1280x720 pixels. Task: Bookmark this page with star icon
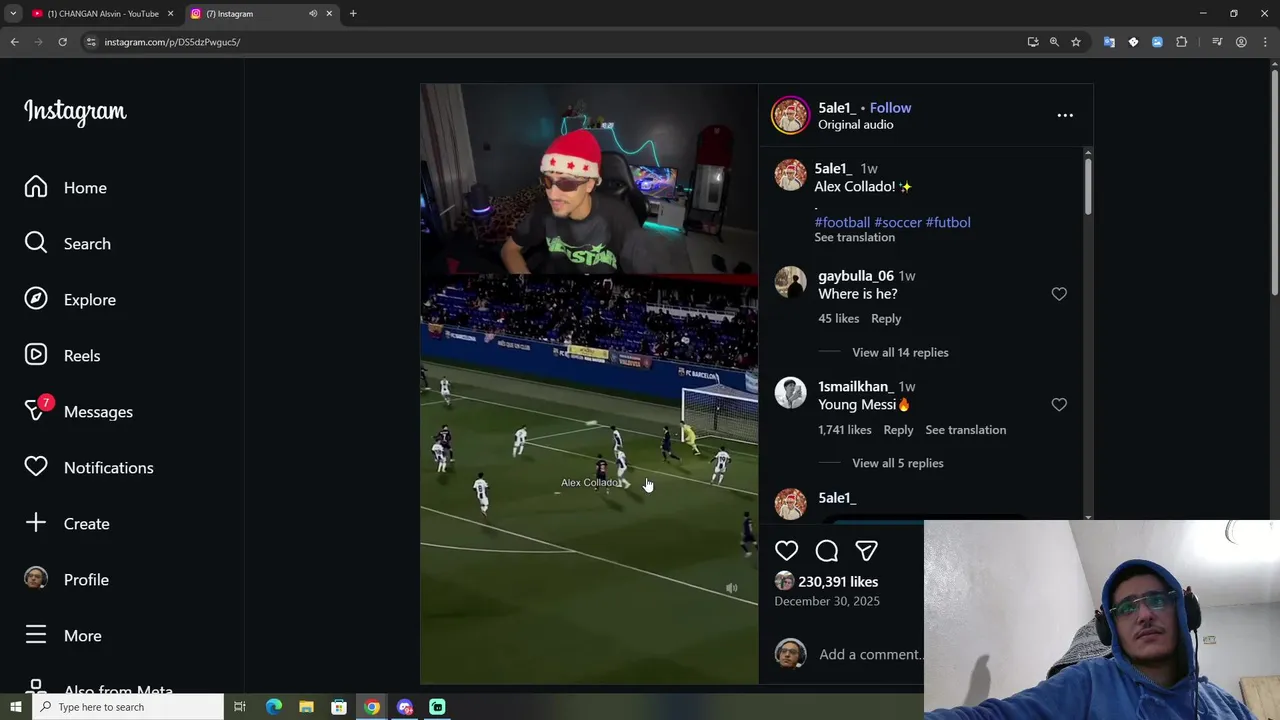pos(1076,42)
